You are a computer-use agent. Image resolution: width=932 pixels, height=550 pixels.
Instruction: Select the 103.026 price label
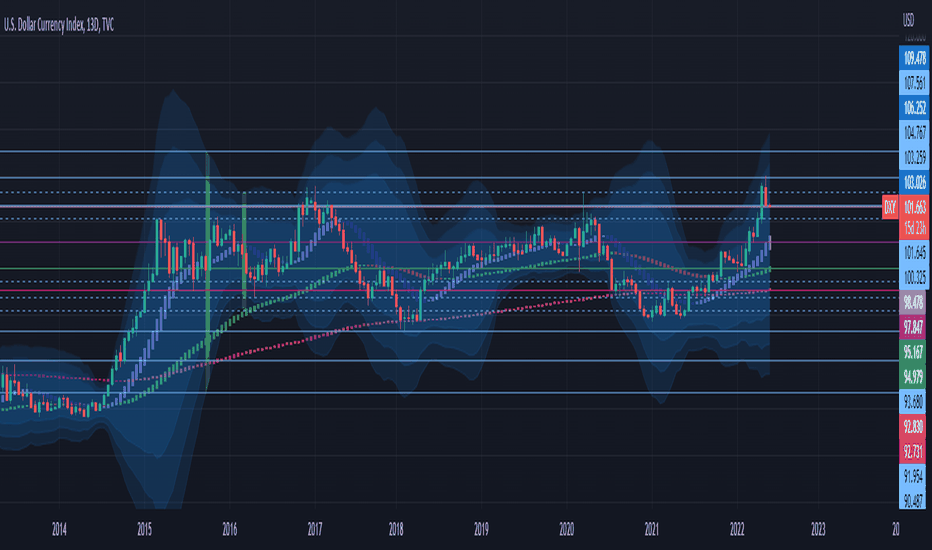[913, 183]
